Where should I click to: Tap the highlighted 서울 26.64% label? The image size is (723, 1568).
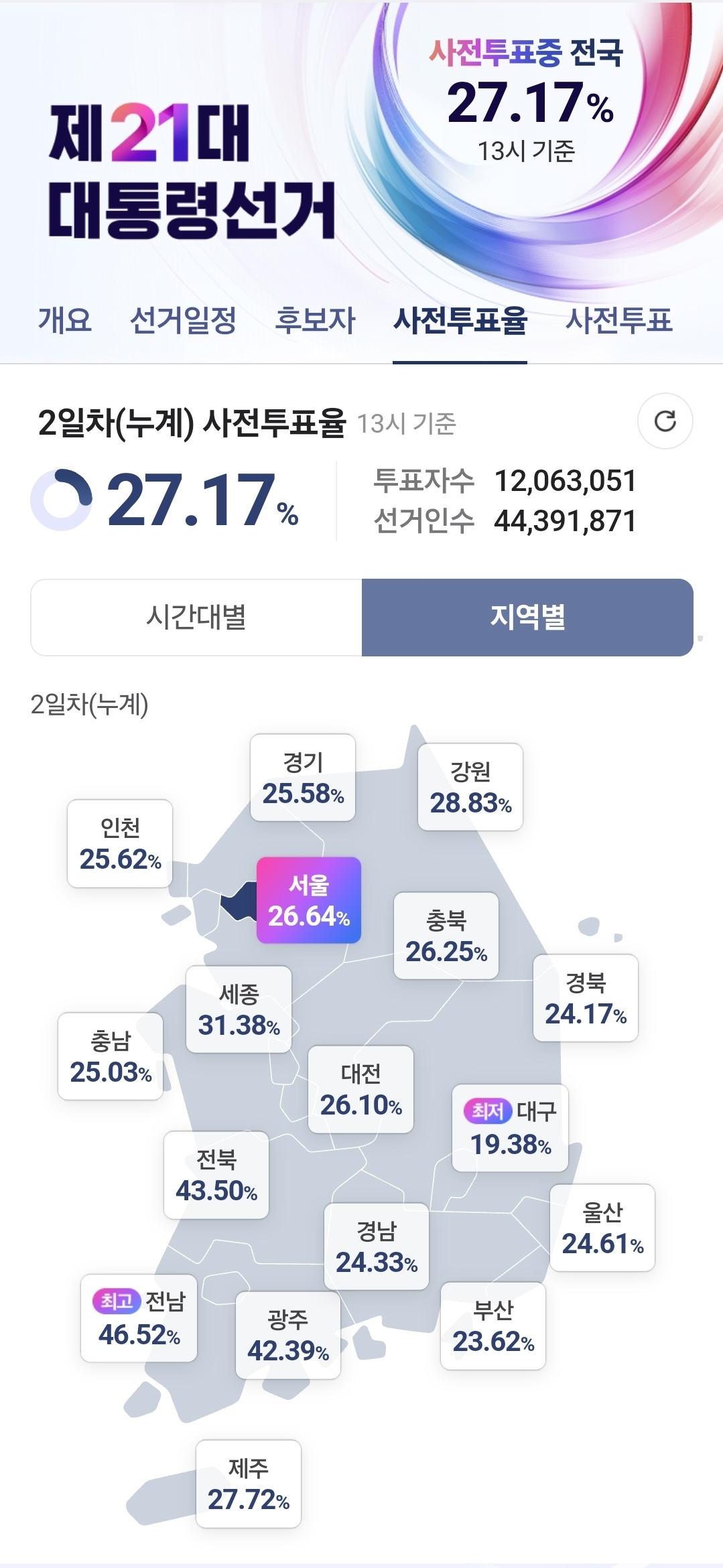tap(309, 900)
